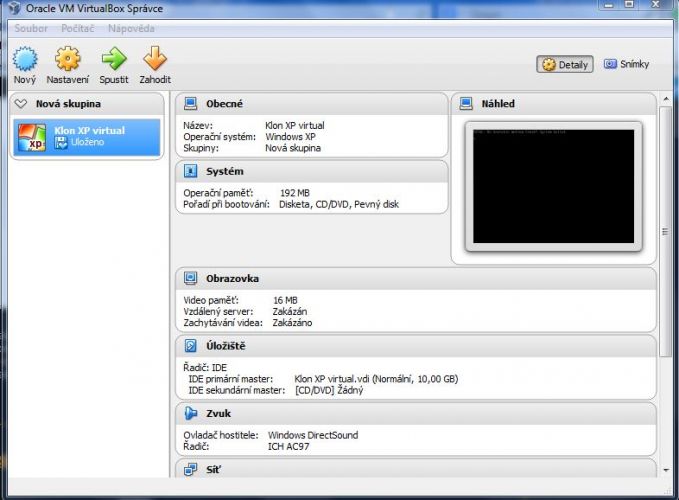Click the Systém section chip icon
679x500 pixels.
tap(191, 171)
